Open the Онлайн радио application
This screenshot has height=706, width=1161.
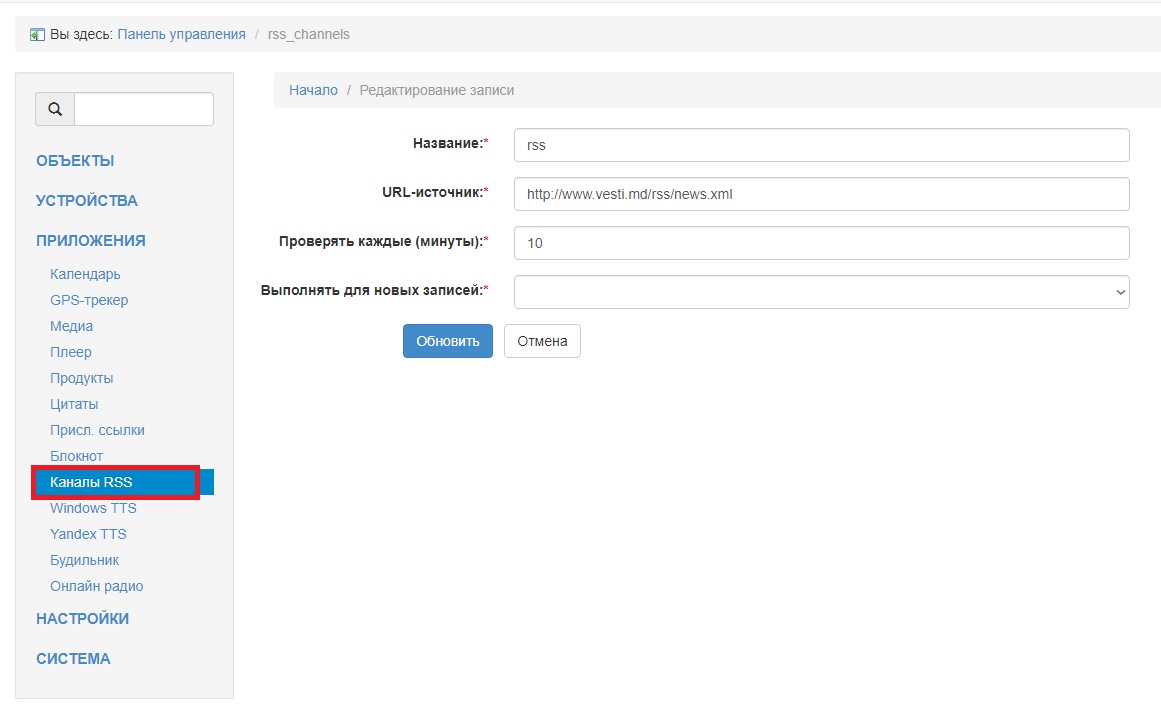tap(97, 585)
